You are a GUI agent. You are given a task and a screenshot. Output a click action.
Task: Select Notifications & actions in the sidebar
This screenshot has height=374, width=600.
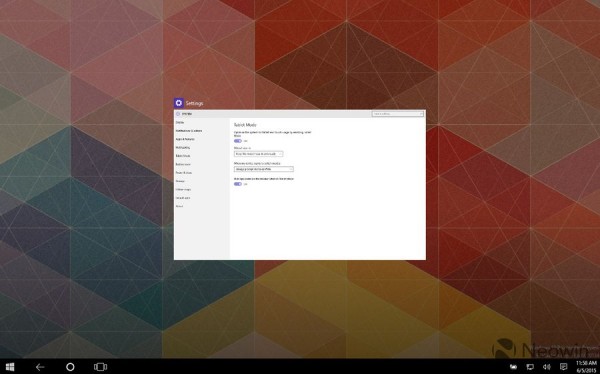coord(189,131)
